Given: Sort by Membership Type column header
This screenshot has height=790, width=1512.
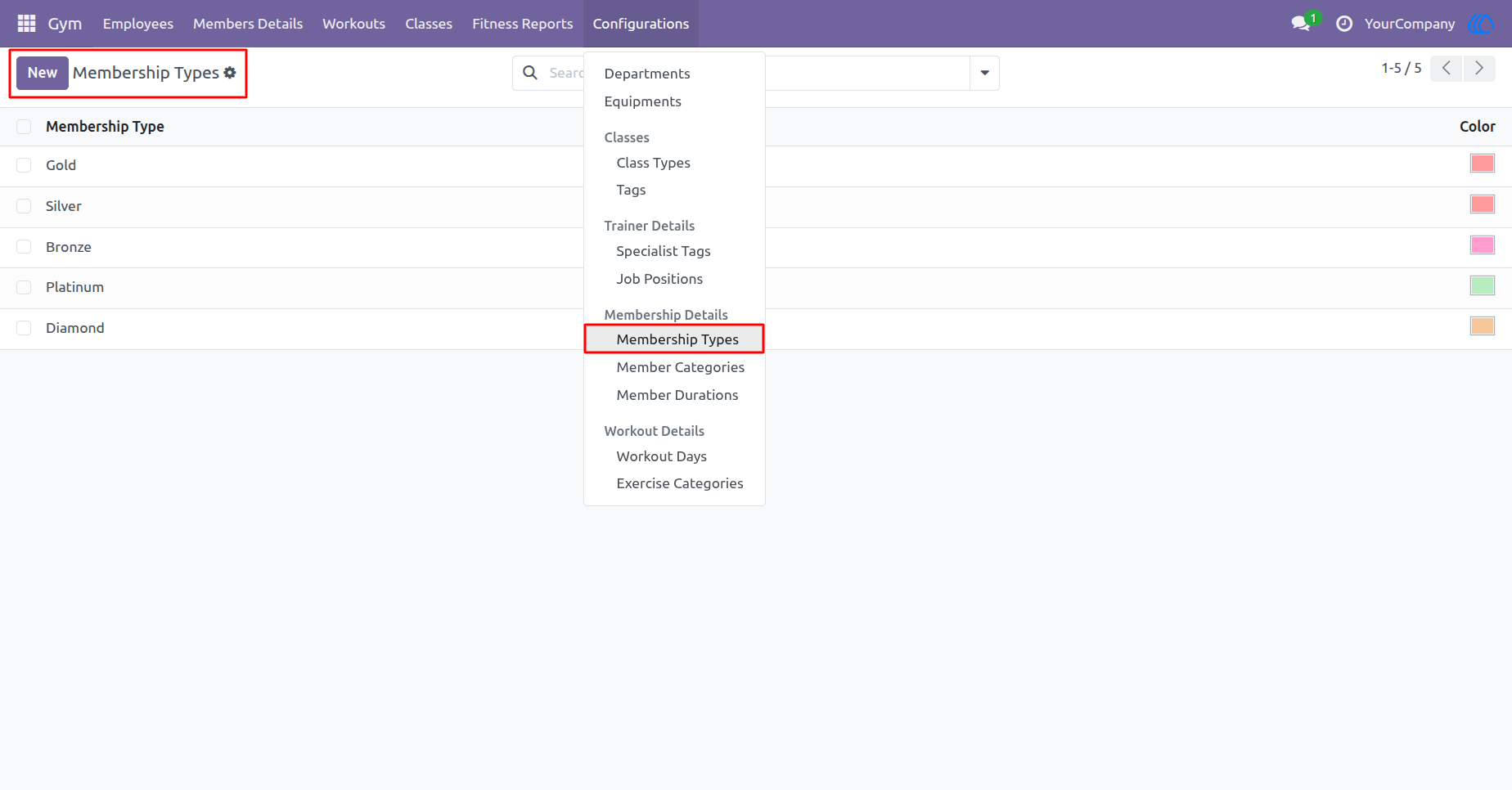Looking at the screenshot, I should tap(105, 127).
